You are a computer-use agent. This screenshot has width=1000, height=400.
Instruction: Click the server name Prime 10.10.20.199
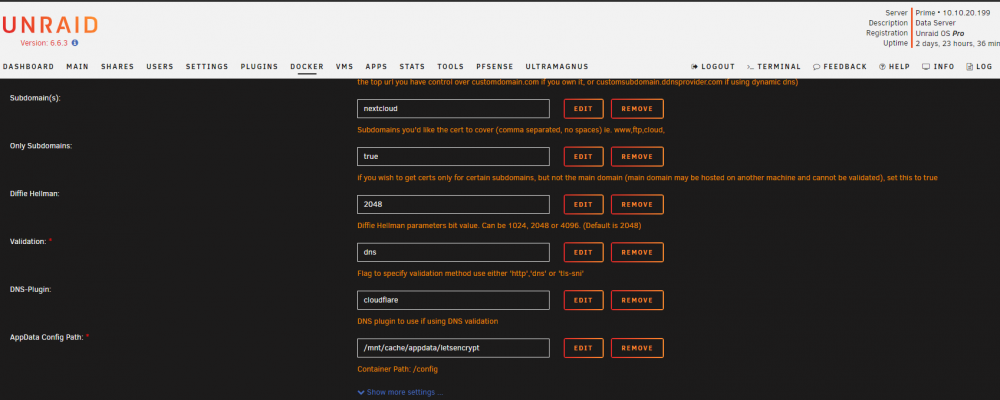[x=952, y=13]
